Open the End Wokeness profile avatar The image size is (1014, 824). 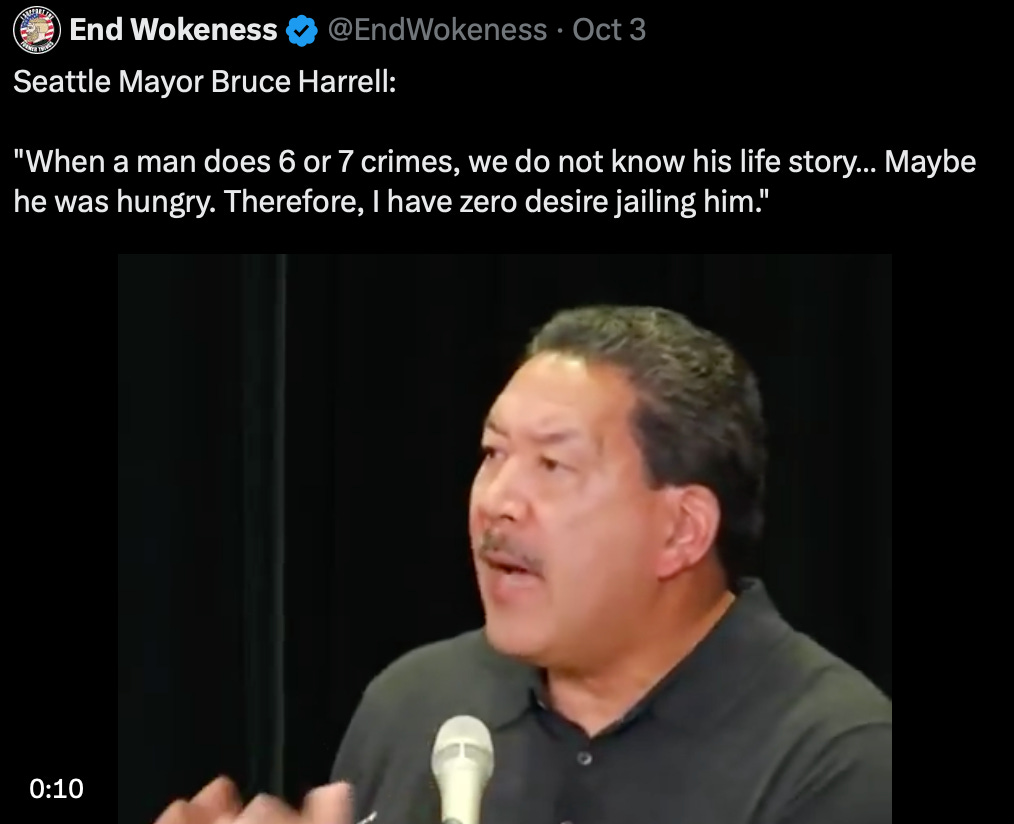37,30
